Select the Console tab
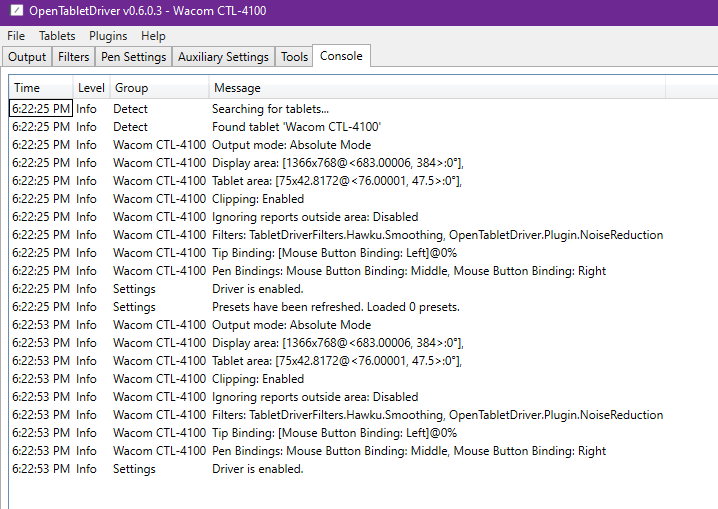The width and height of the screenshot is (718, 509). 341,56
